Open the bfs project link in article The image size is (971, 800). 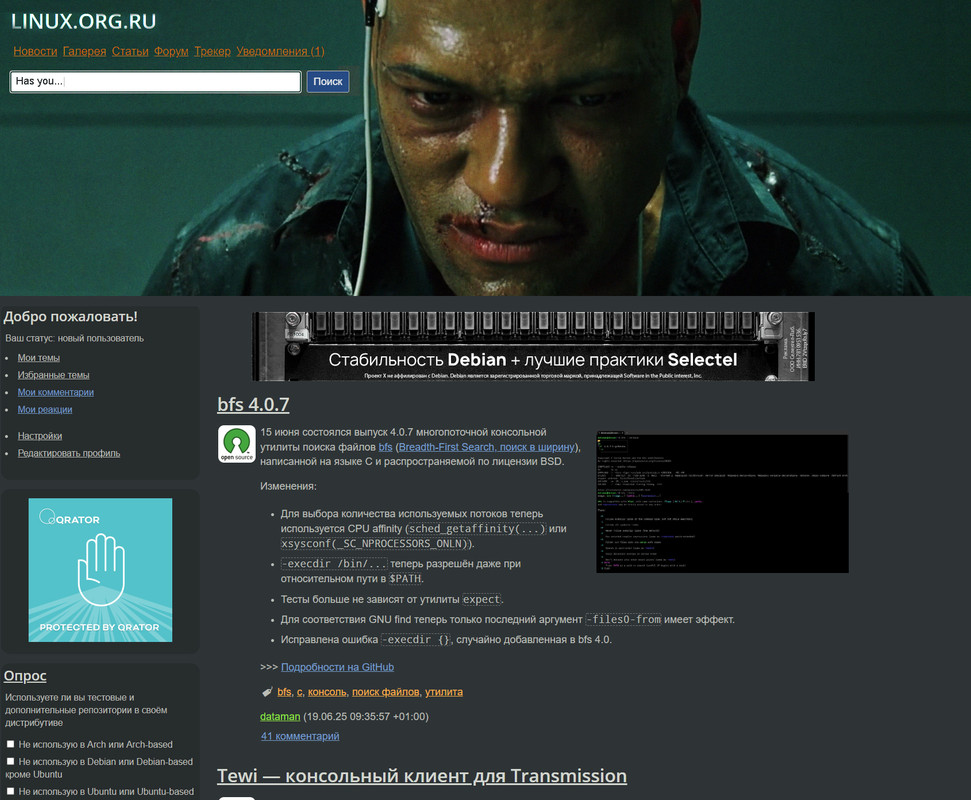(385, 447)
